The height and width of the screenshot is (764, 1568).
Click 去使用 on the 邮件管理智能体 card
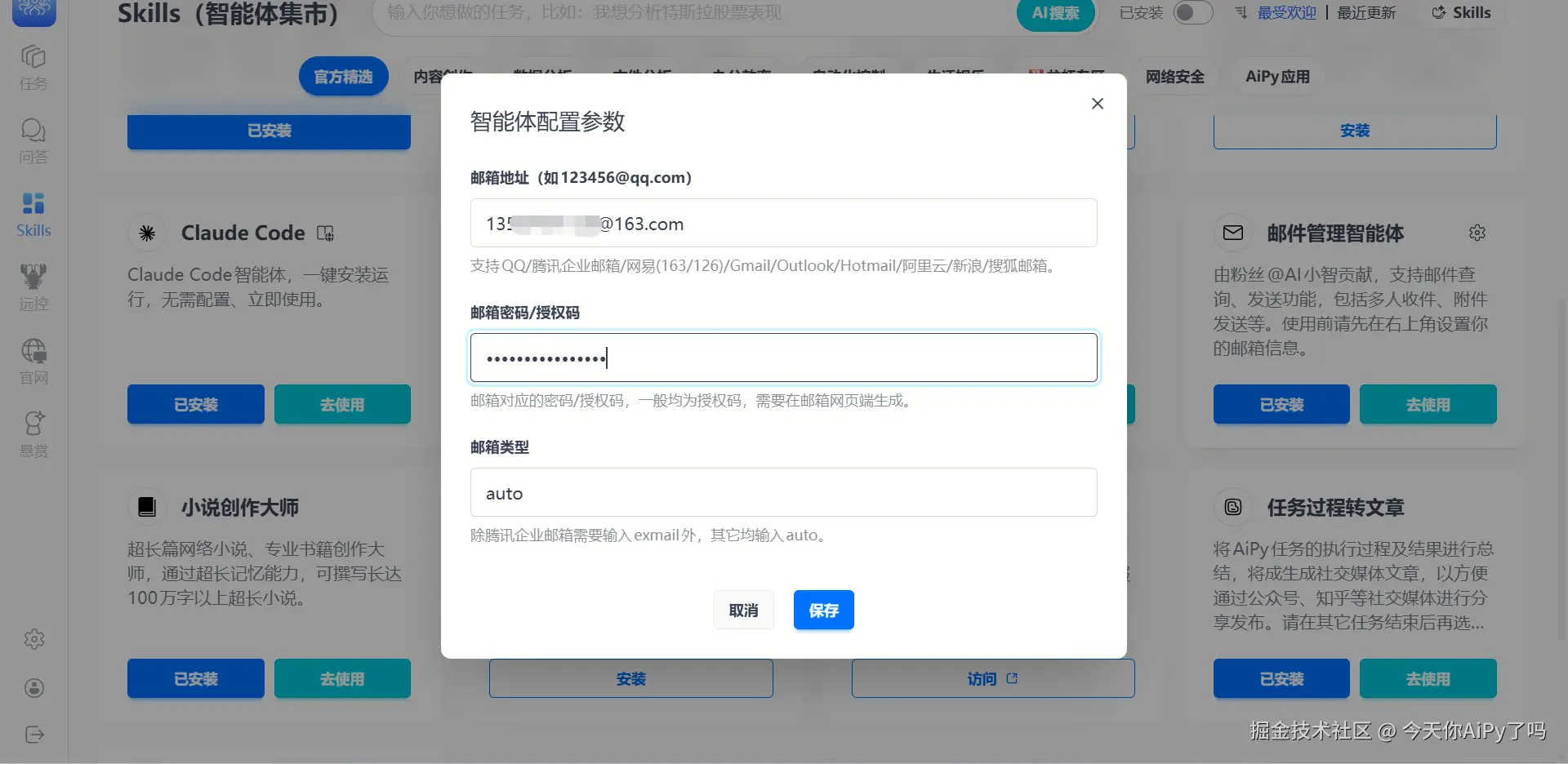1428,404
